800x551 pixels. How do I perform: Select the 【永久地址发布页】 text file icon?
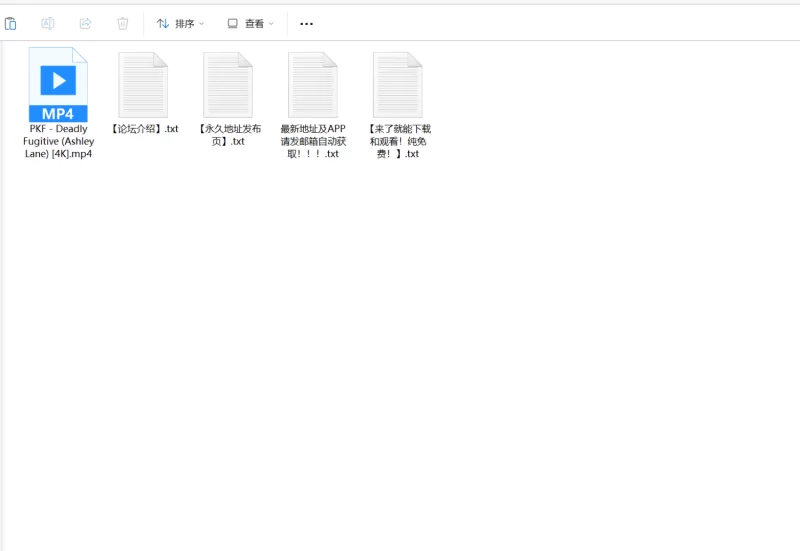(228, 84)
